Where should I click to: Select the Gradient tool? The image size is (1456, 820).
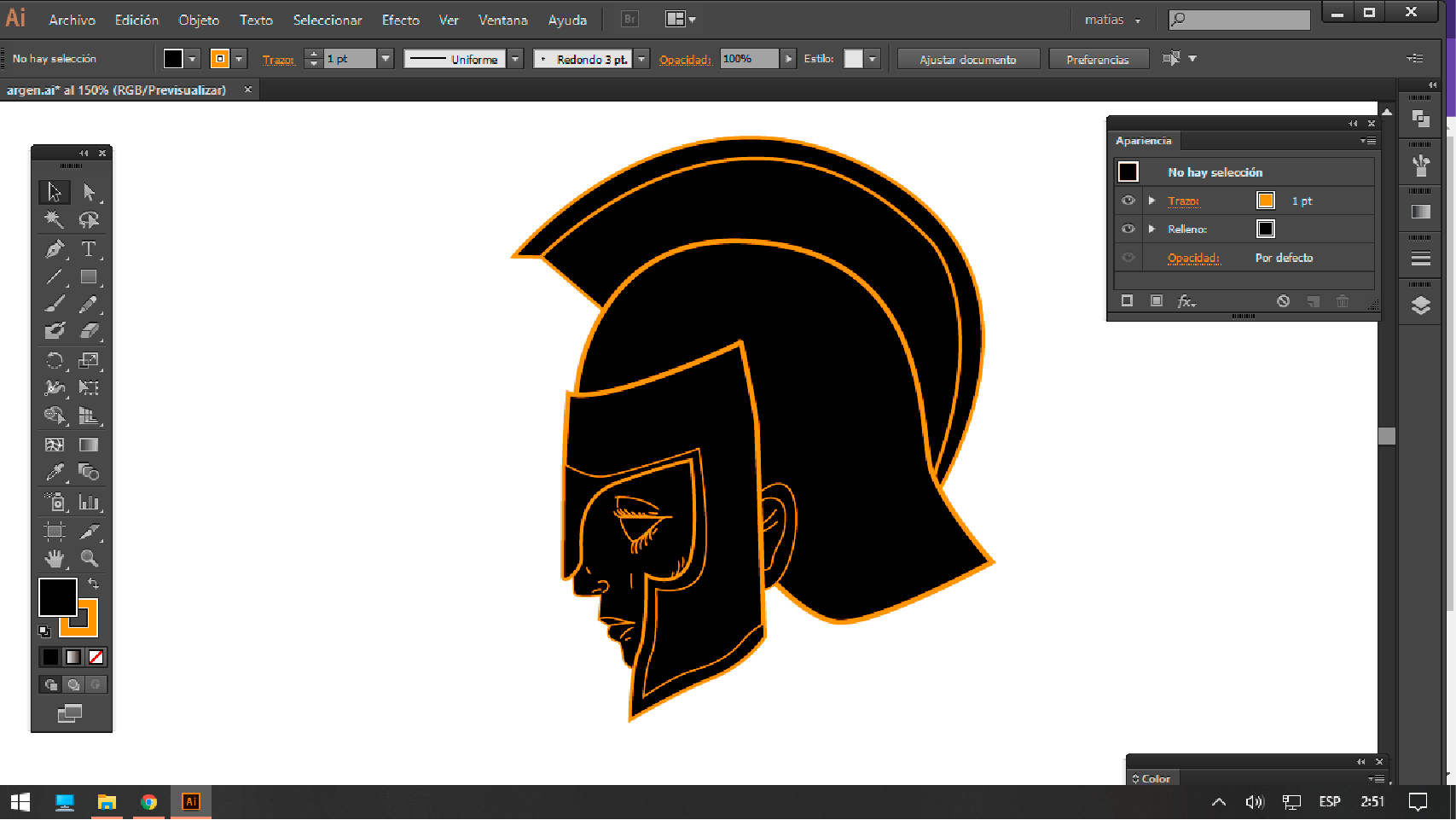(x=89, y=445)
